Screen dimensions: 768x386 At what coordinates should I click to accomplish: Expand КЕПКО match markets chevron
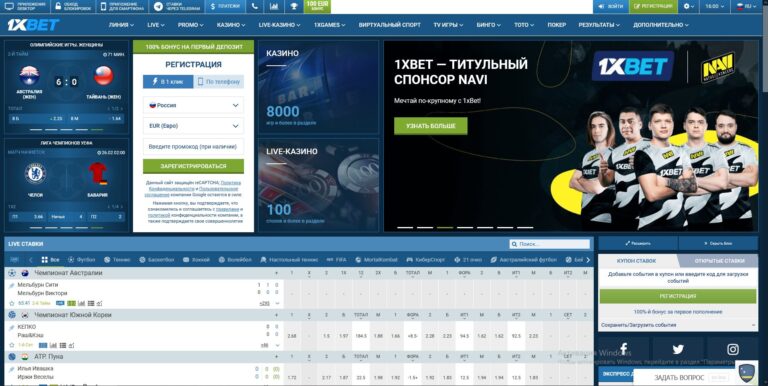point(277,345)
